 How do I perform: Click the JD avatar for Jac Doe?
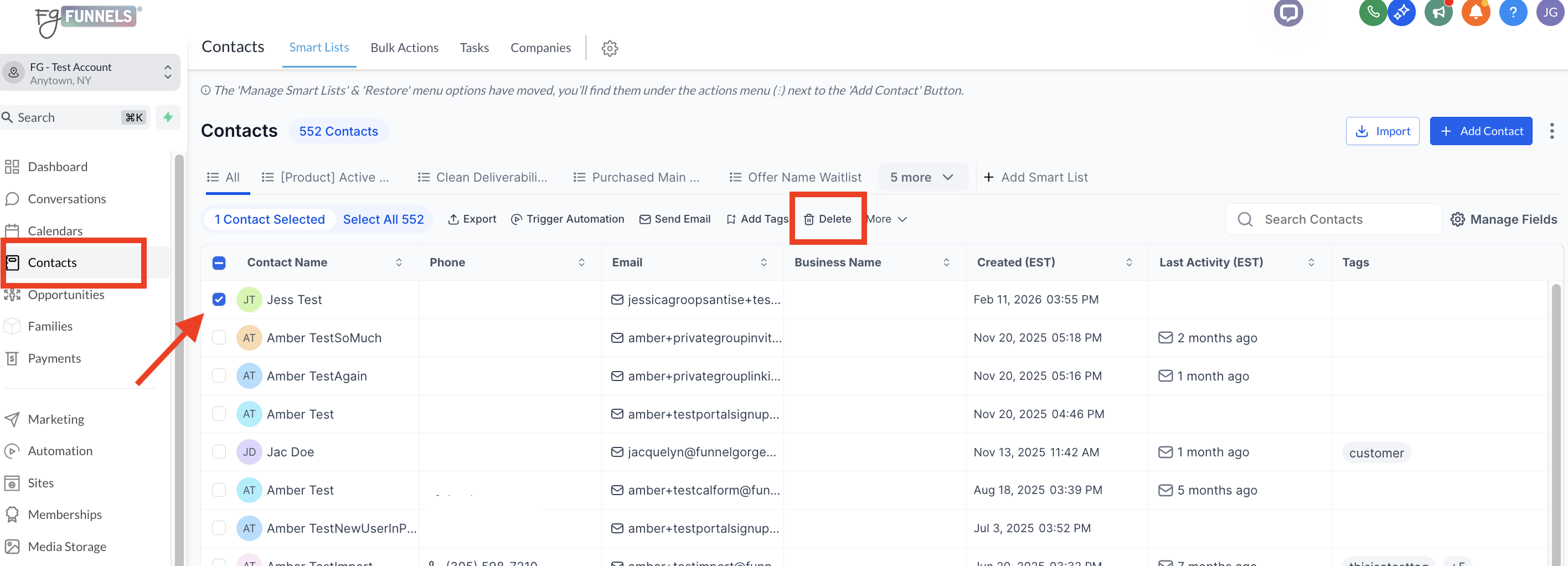249,451
